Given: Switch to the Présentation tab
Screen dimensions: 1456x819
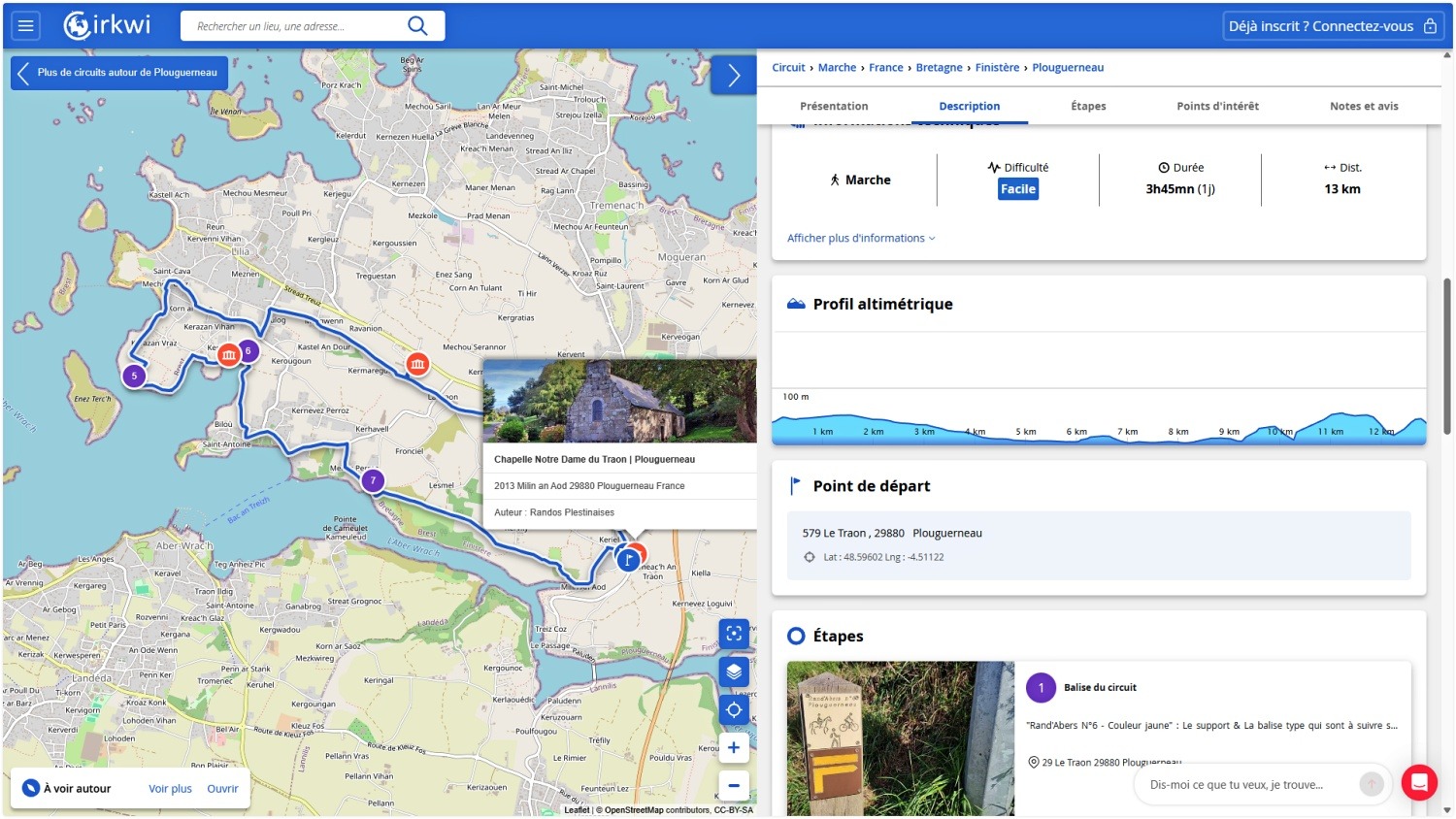Looking at the screenshot, I should [x=834, y=106].
